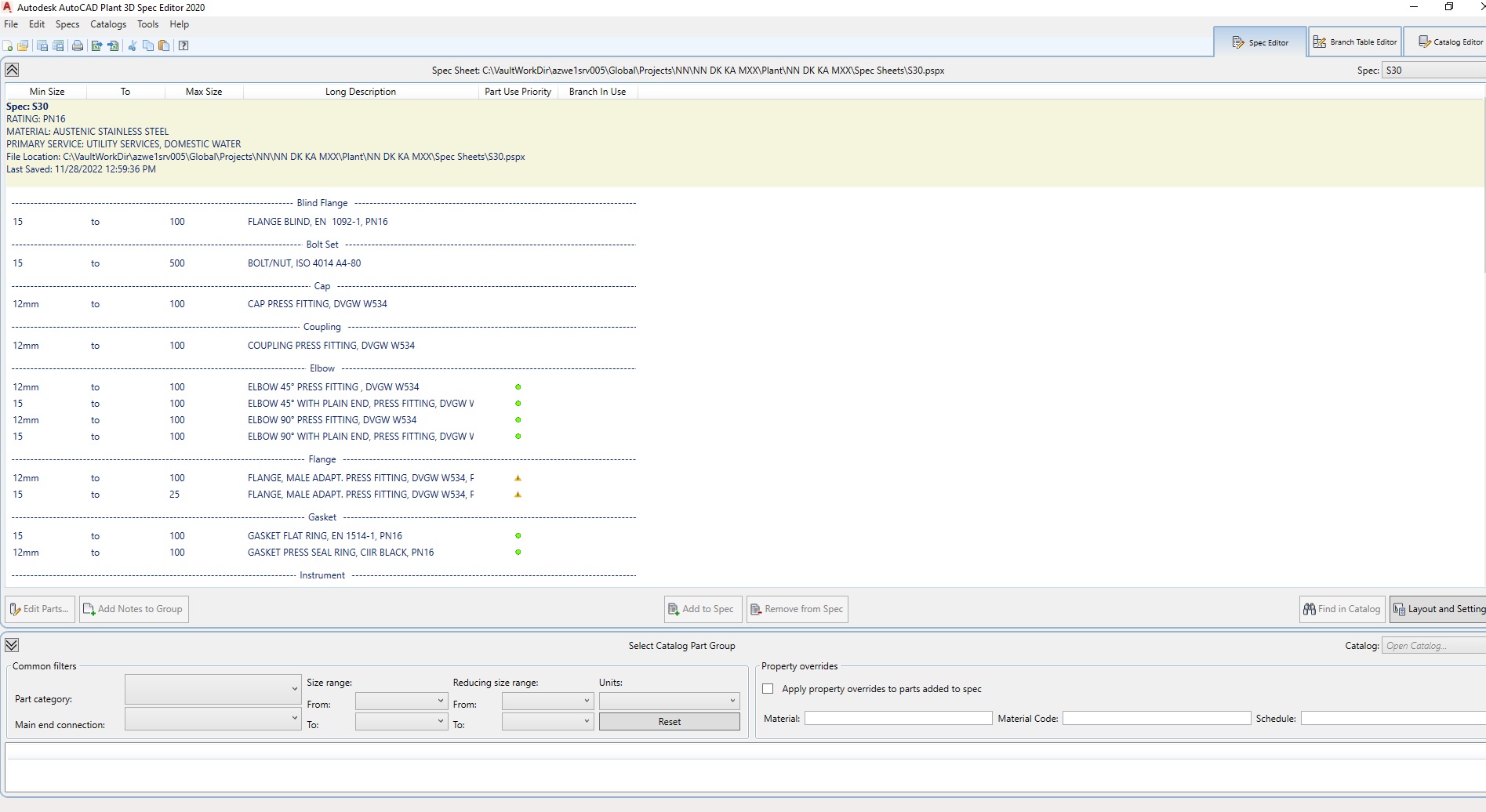1486x812 pixels.
Task: Cut with the scissors toolbar icon
Action: [x=132, y=45]
